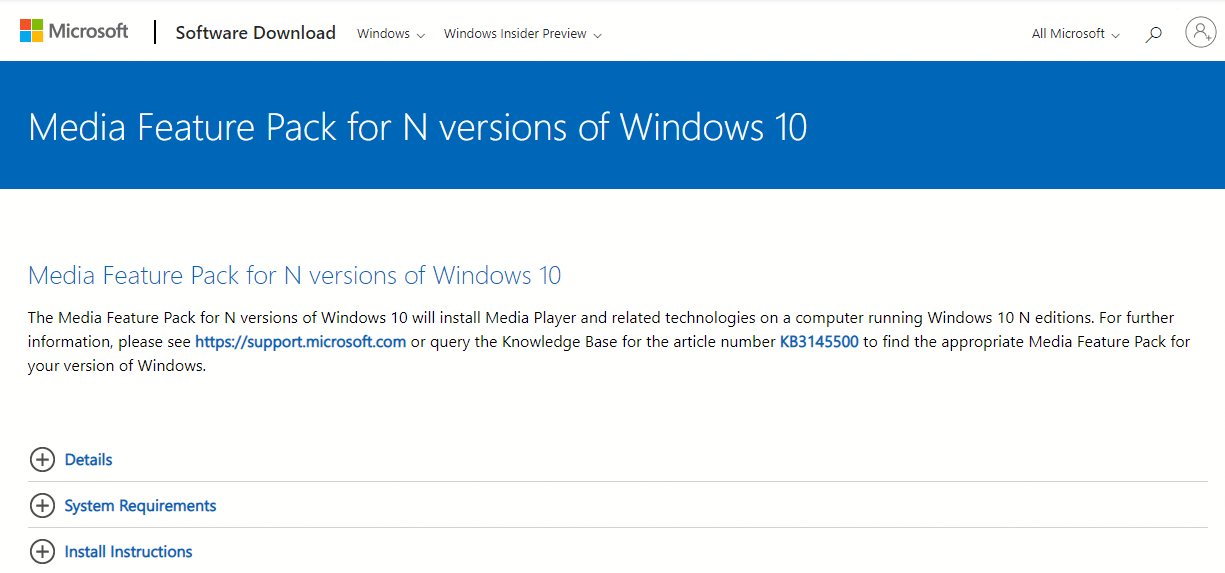
Task: Expand System Requirements plus circle icon
Action: point(42,505)
